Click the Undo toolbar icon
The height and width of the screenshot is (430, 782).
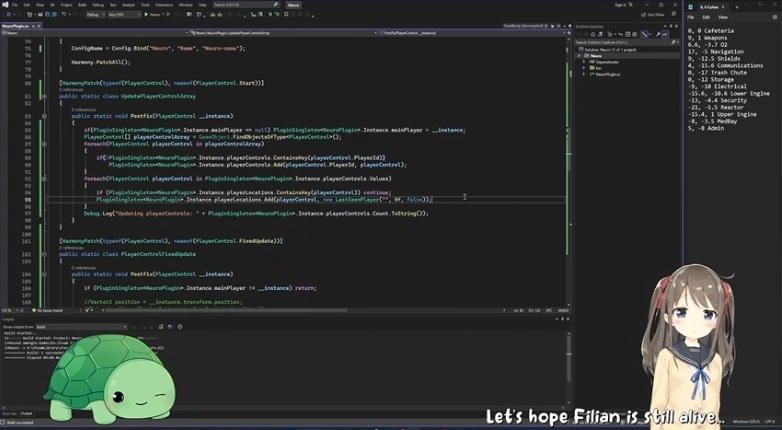[64, 14]
